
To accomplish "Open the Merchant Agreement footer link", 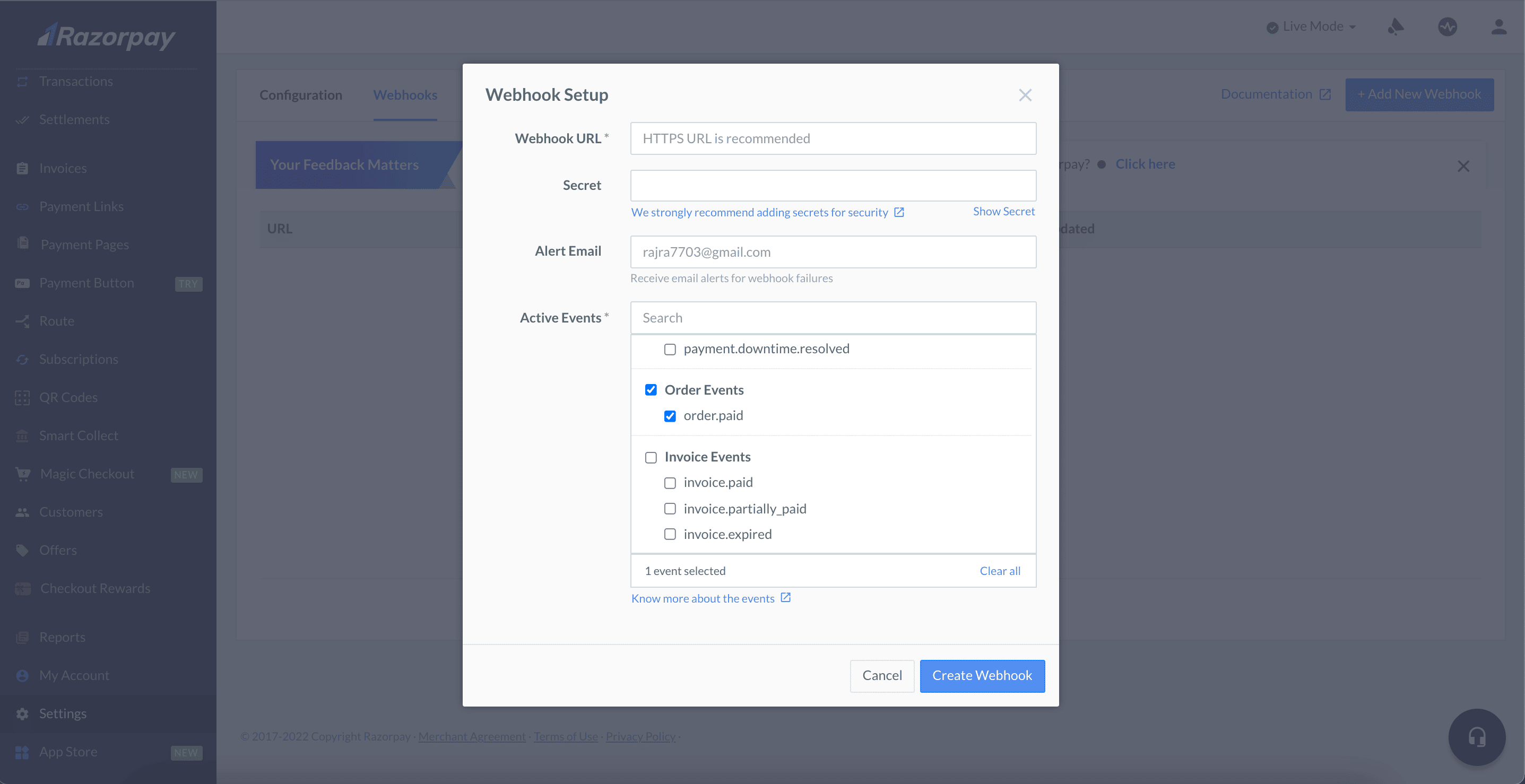I will point(472,737).
